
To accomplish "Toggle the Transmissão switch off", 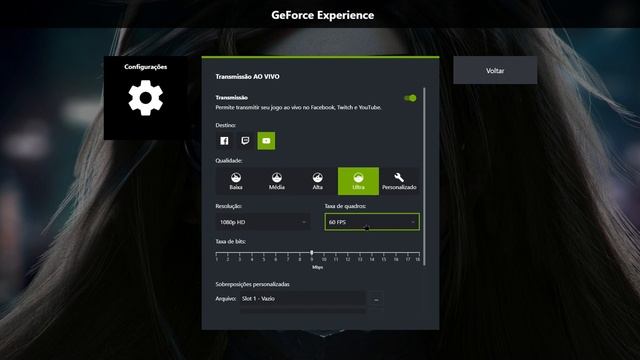I will pyautogui.click(x=410, y=98).
